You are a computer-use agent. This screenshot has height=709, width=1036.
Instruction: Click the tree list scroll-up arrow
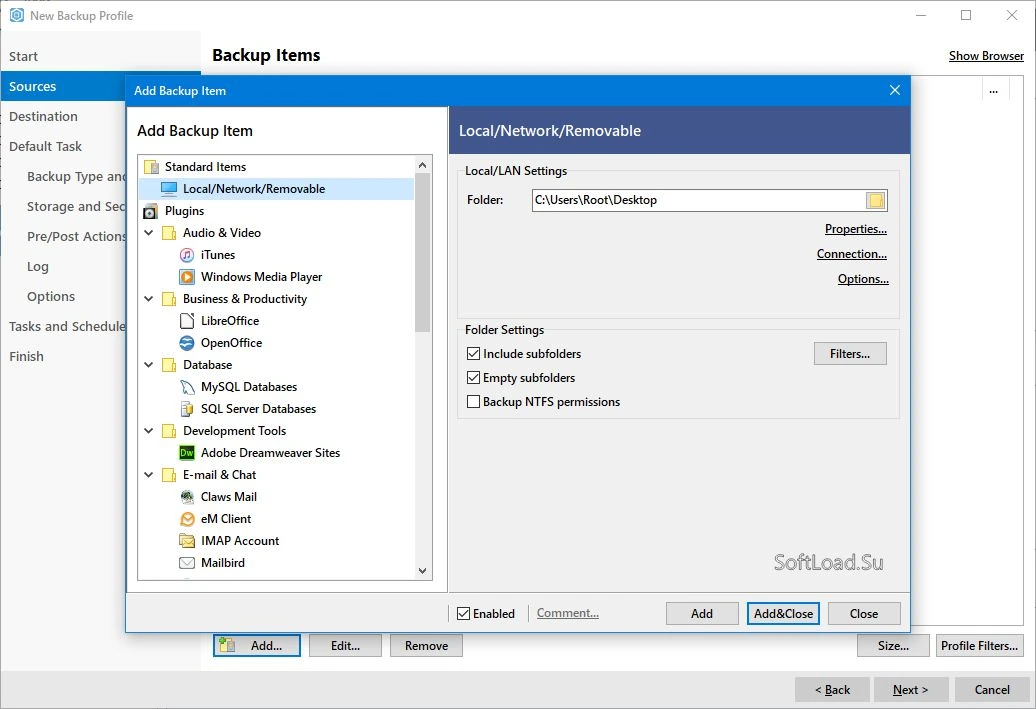(423, 165)
